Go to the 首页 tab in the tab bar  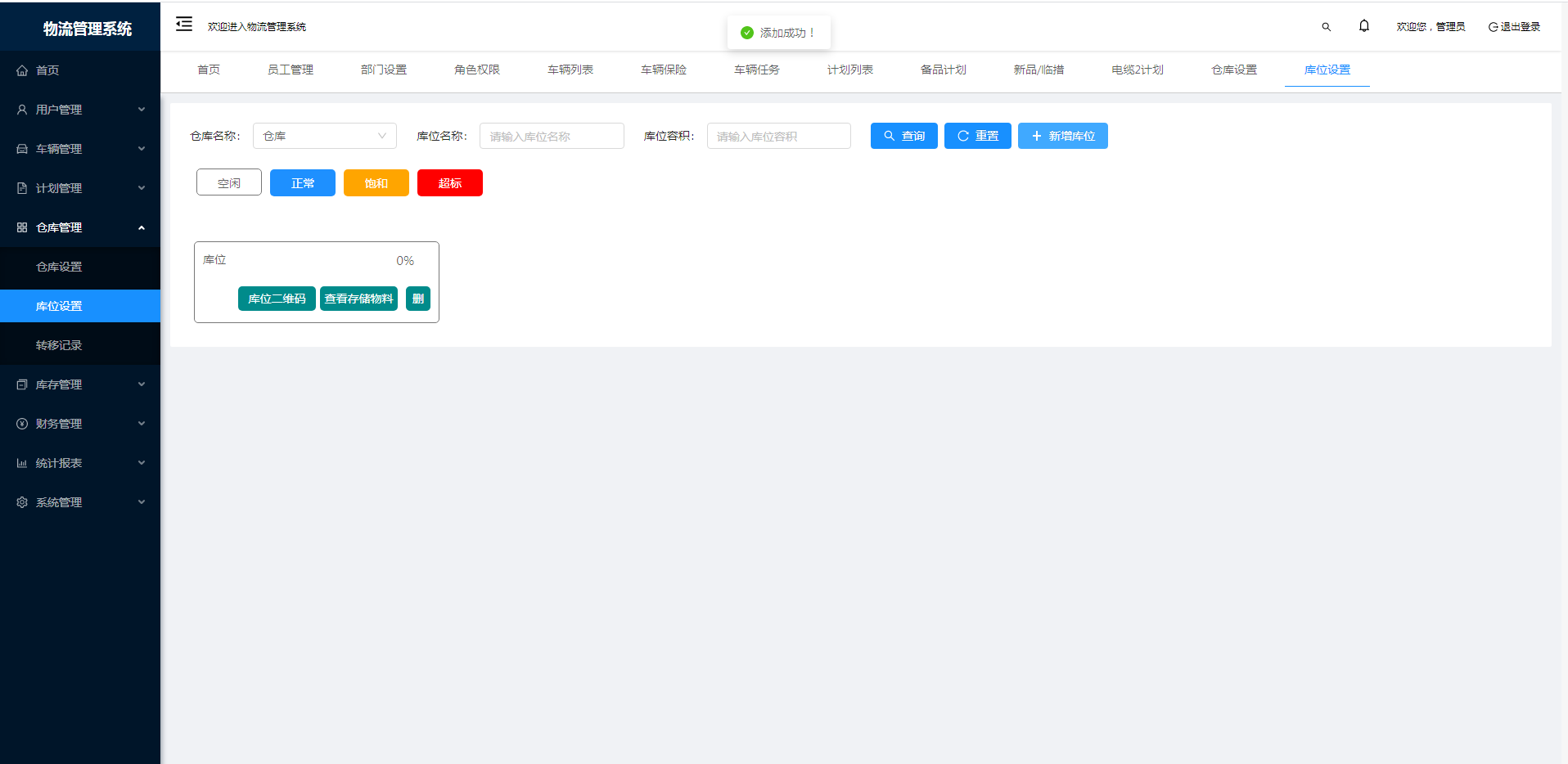pyautogui.click(x=209, y=70)
